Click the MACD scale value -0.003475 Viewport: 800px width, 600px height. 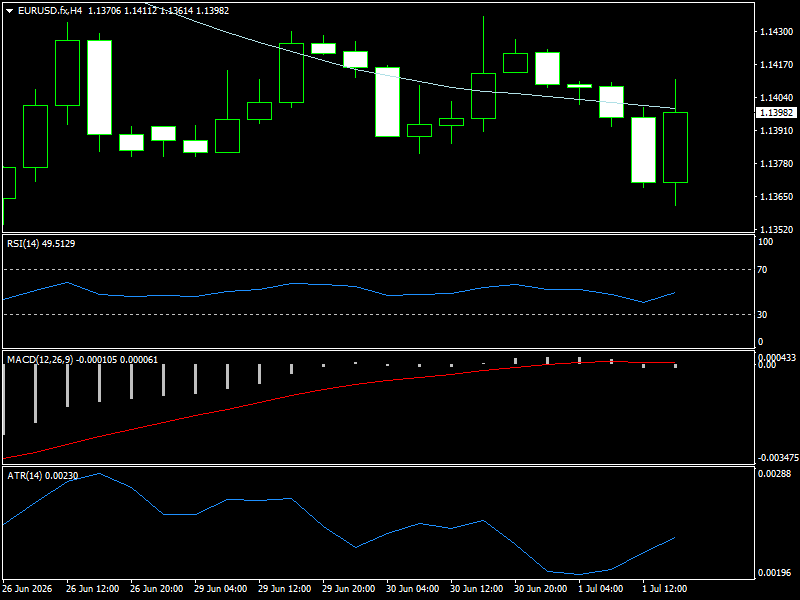[x=778, y=458]
